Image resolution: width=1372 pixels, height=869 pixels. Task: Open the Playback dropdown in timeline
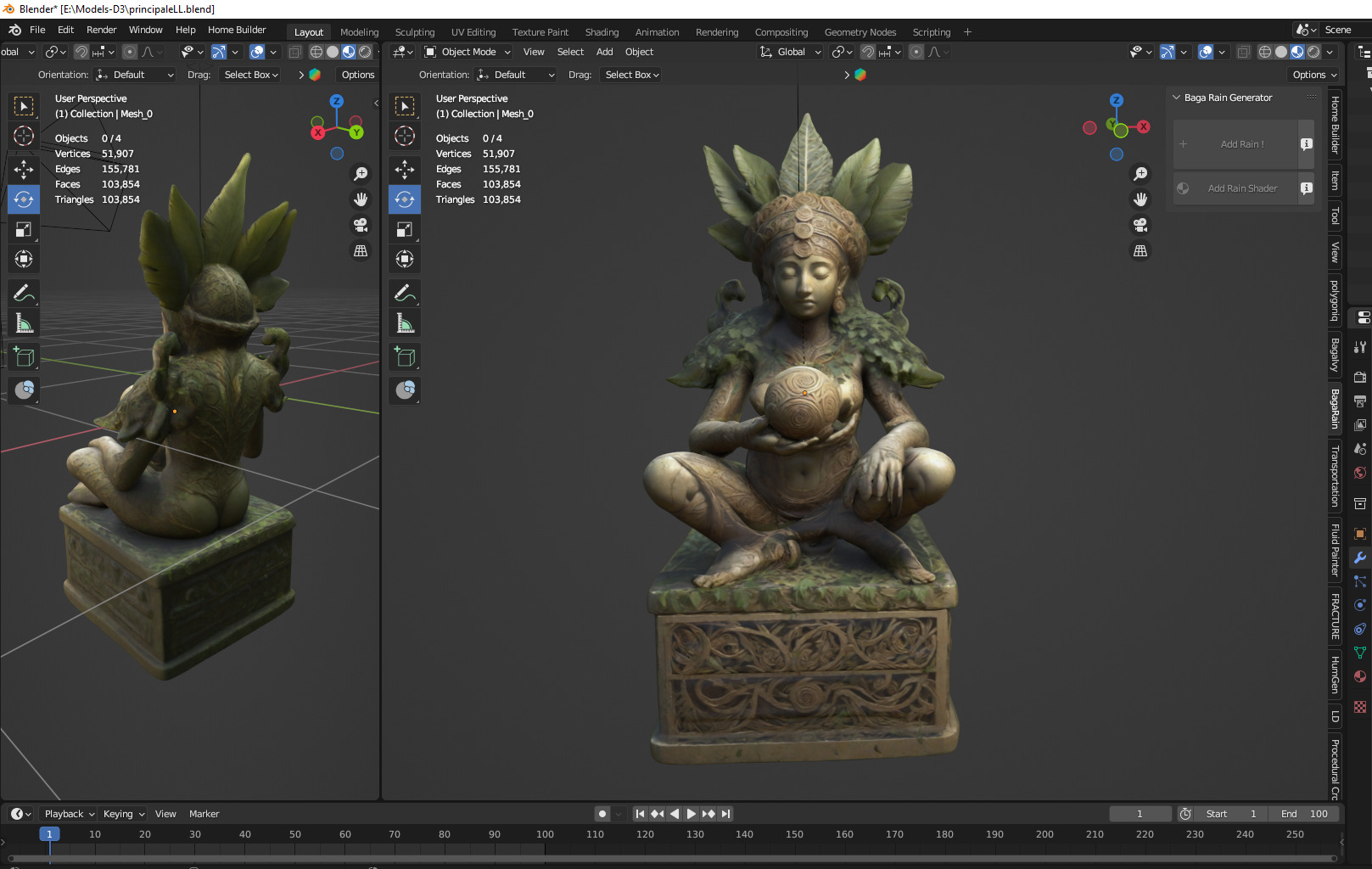pos(70,814)
